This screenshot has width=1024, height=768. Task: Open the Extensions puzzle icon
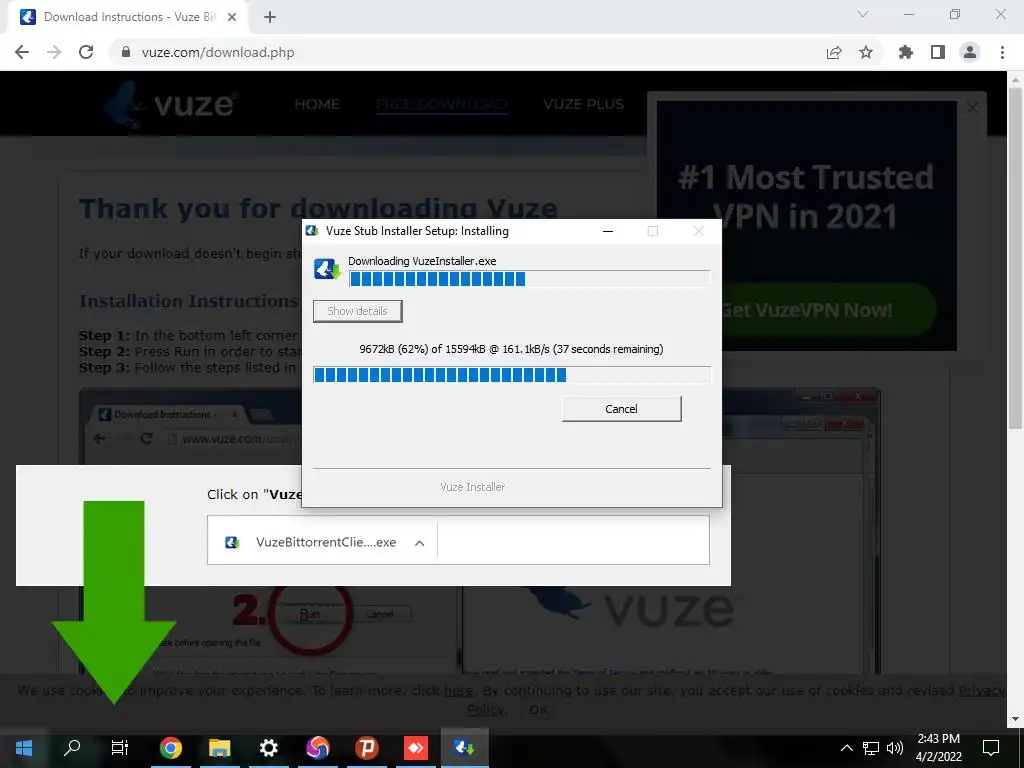pos(906,52)
